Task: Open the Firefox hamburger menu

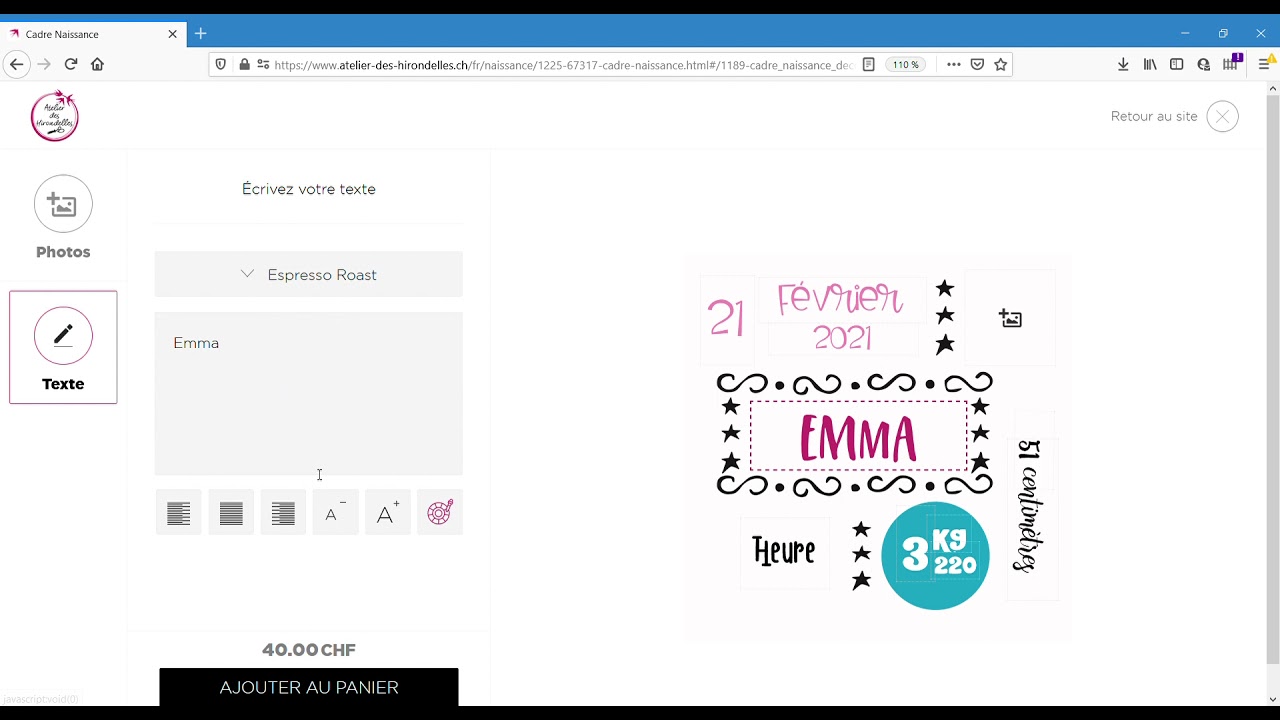Action: 1264,64
